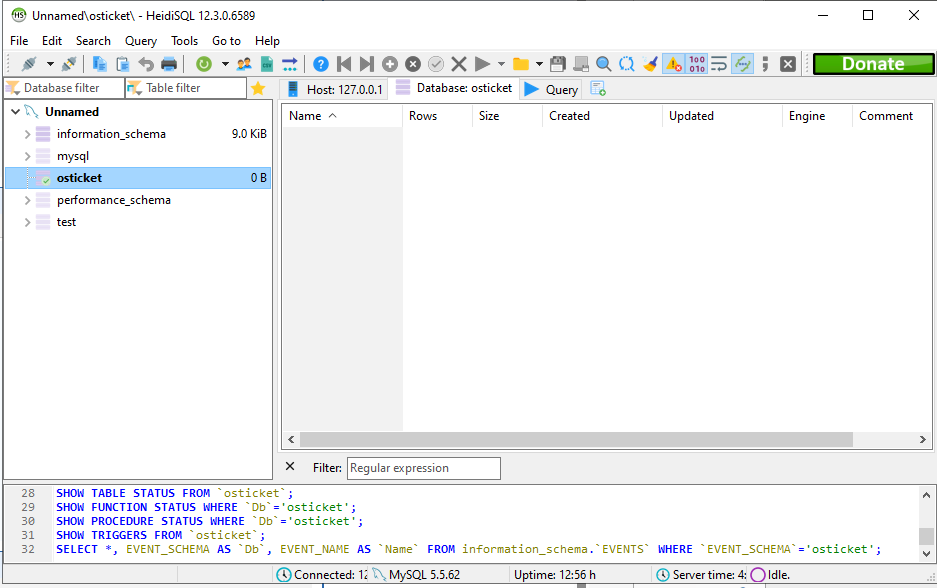
Task: Collapse the Unnamed session tree node
Action: pos(16,112)
